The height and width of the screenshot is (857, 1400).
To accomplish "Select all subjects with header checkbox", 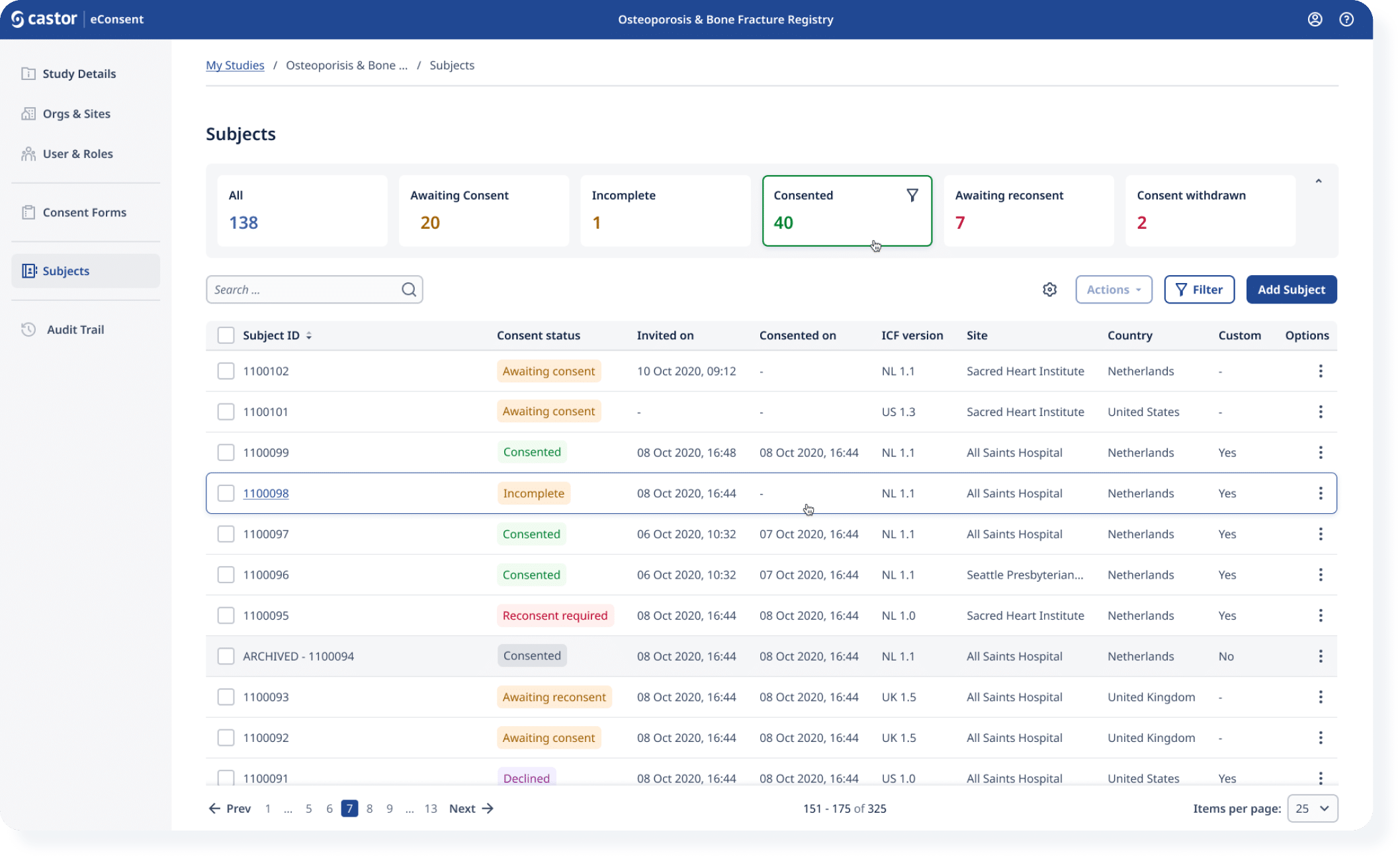I will [x=226, y=335].
